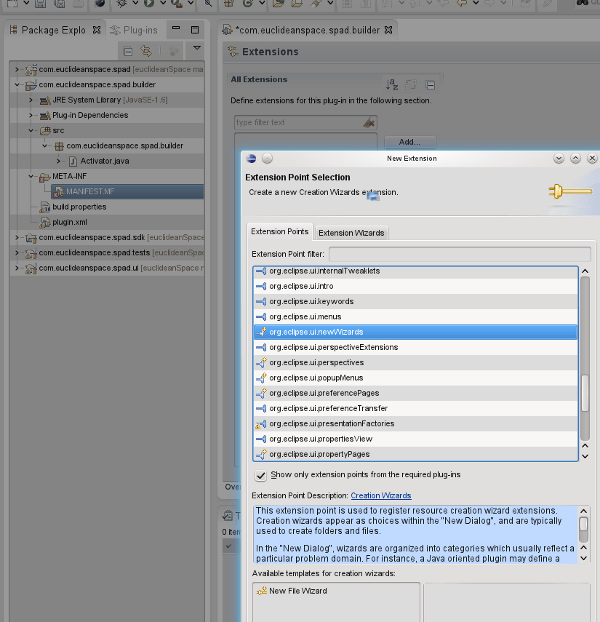Select org.eclipse.ui.presentationFactories extension point
600x622 pixels.
pos(416,424)
